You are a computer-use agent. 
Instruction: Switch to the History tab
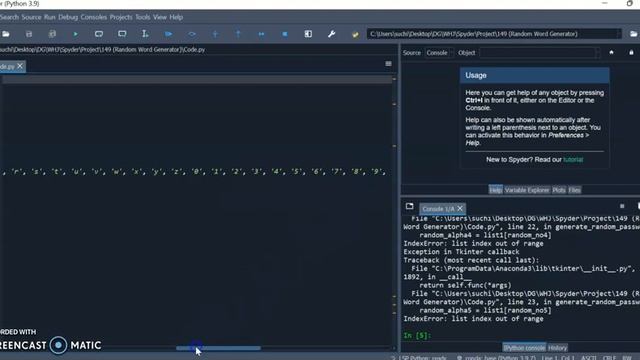[x=558, y=348]
